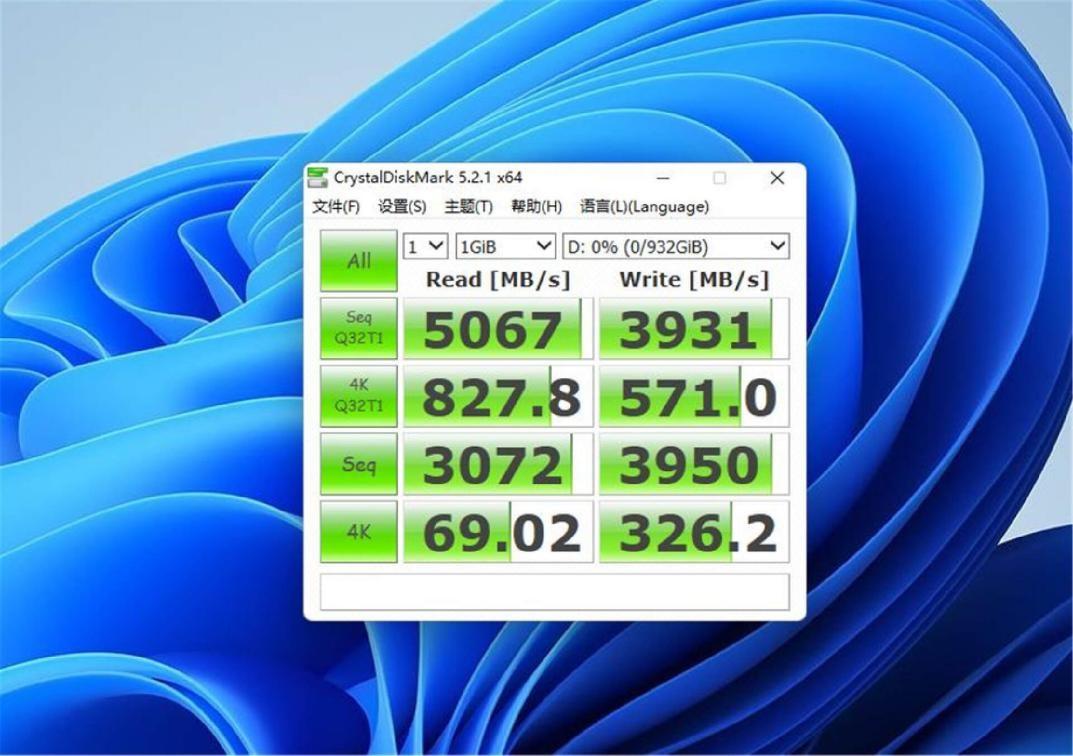Screen dimensions: 1073x756
Task: Click the 571.0 4K Q32T1 write value
Action: (x=694, y=396)
